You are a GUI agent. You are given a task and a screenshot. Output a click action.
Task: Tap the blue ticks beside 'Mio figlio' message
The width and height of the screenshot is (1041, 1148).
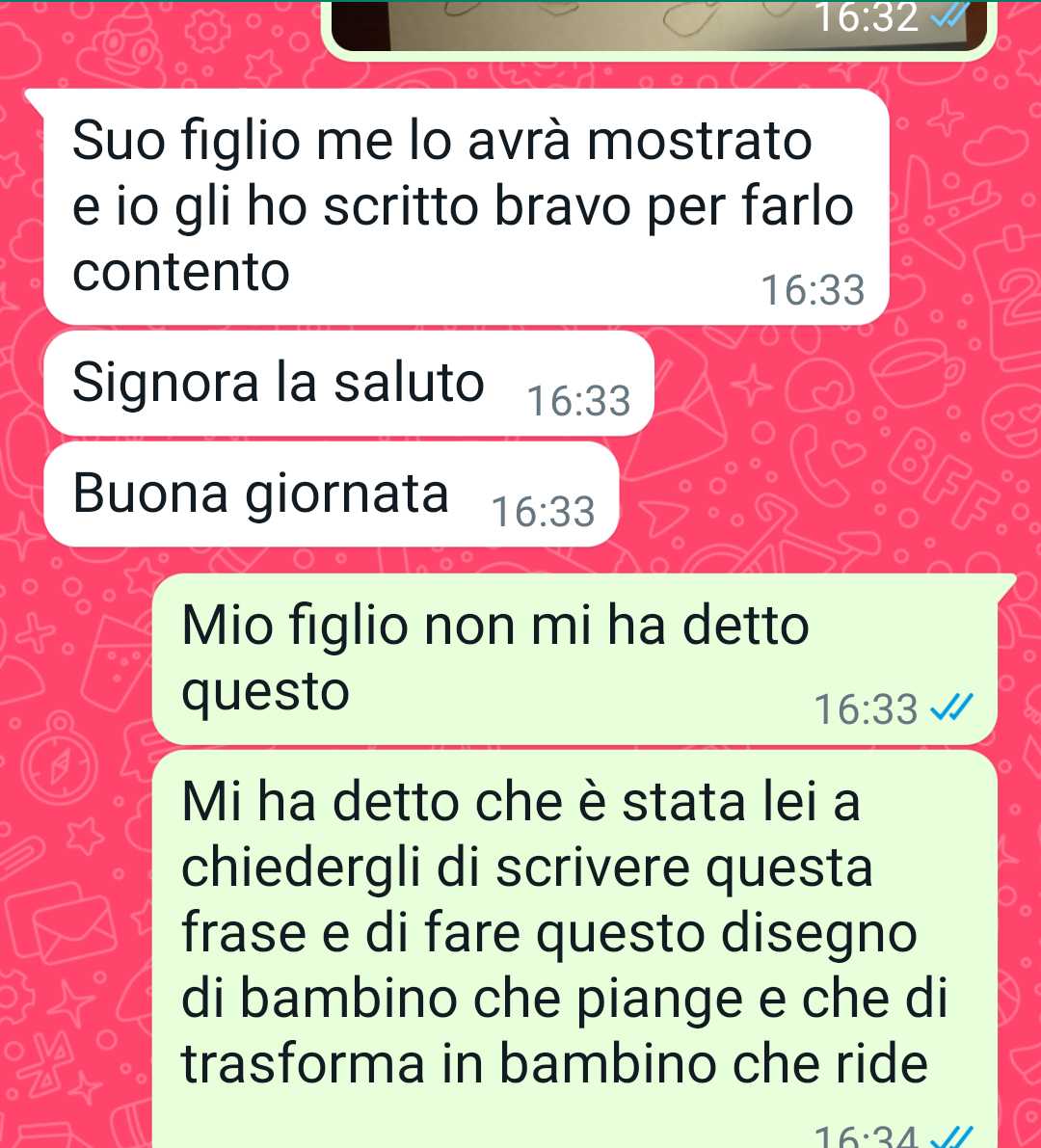951,708
